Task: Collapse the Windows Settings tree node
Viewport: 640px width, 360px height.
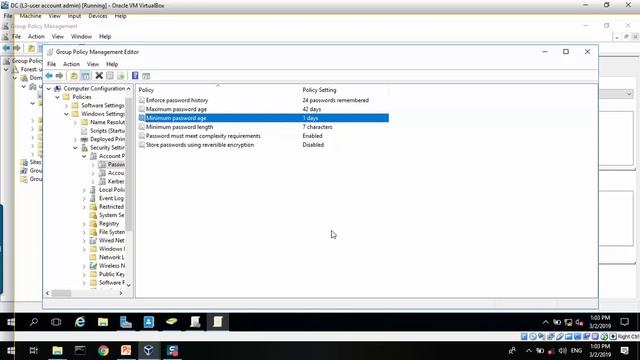Action: click(67, 114)
